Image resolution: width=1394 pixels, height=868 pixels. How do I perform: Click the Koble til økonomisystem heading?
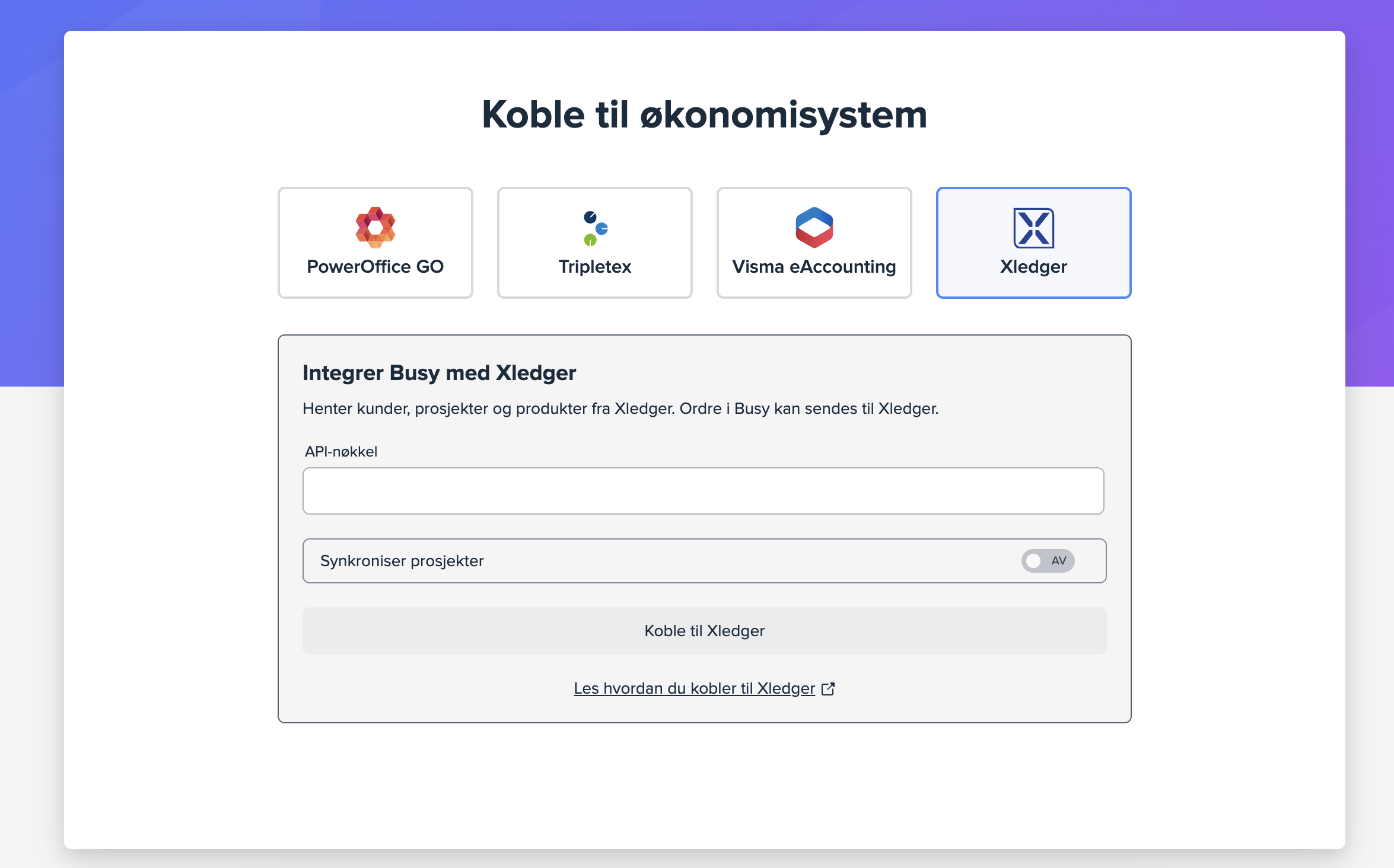point(704,114)
